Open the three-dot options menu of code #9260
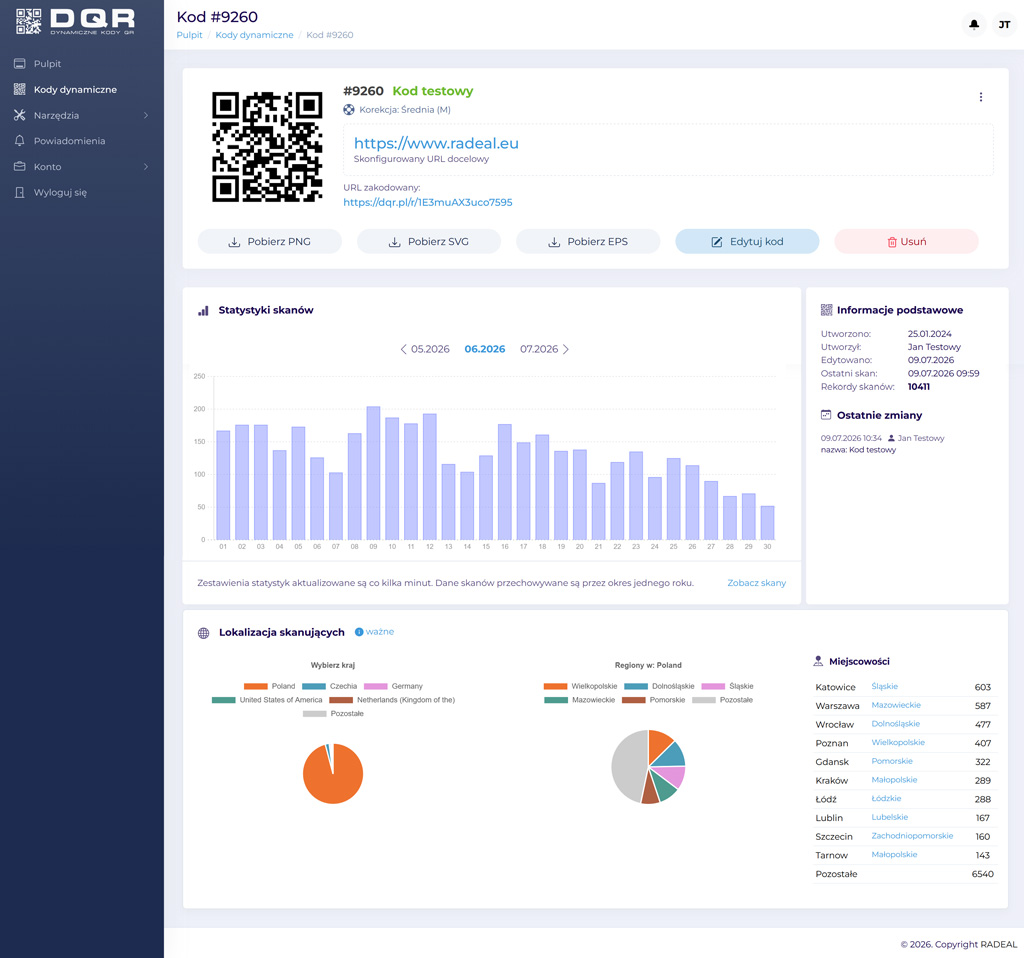This screenshot has width=1024, height=958. [x=980, y=97]
